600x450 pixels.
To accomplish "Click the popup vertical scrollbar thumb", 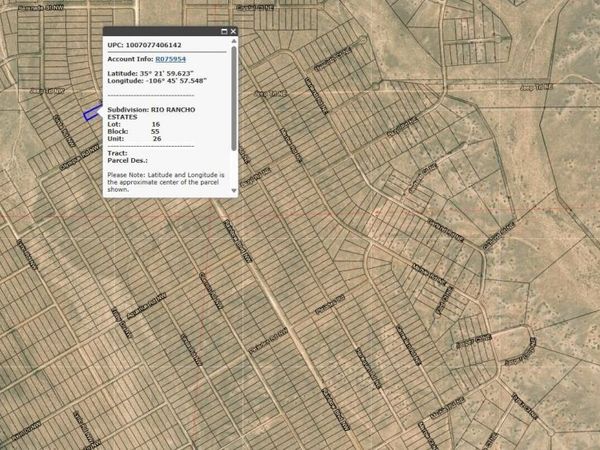I will pyautogui.click(x=233, y=95).
